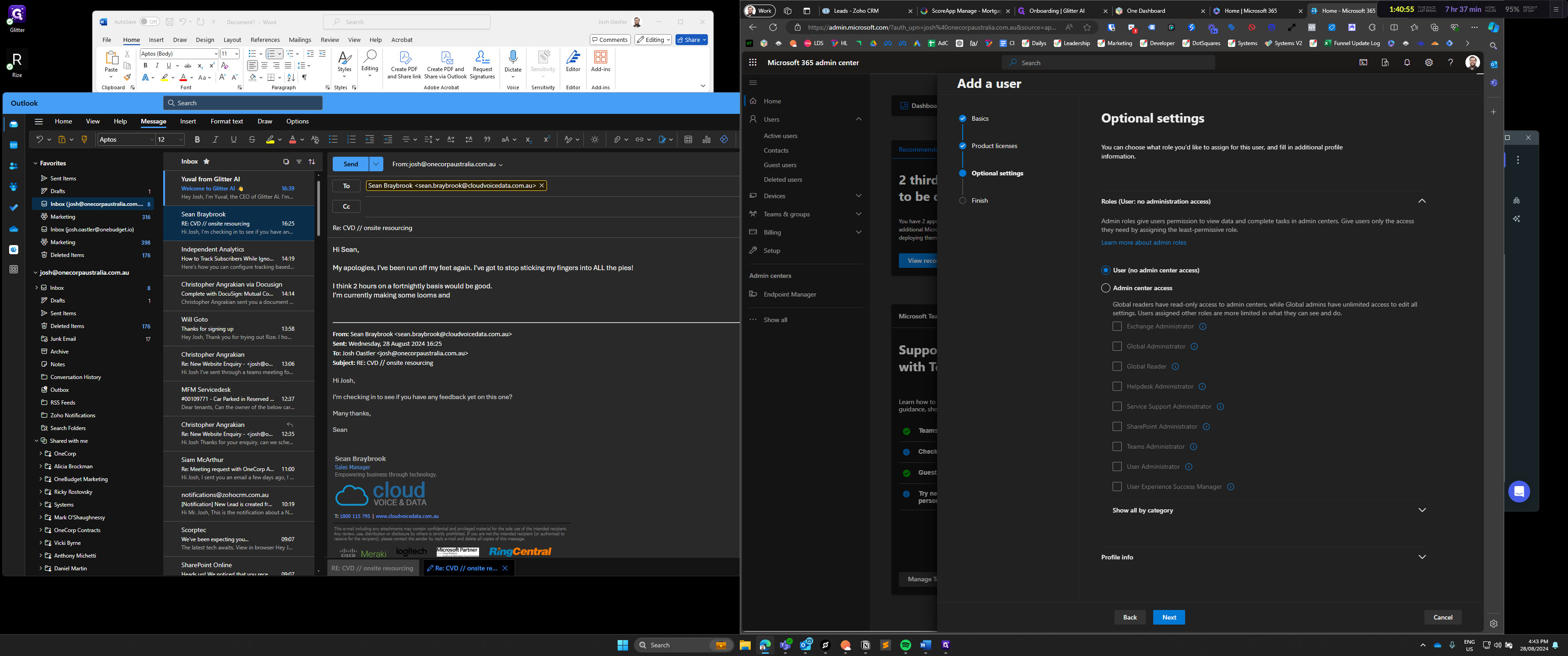Viewport: 1568px width, 656px height.
Task: Click the attach file paperclip icon in Outlook
Action: tap(617, 140)
